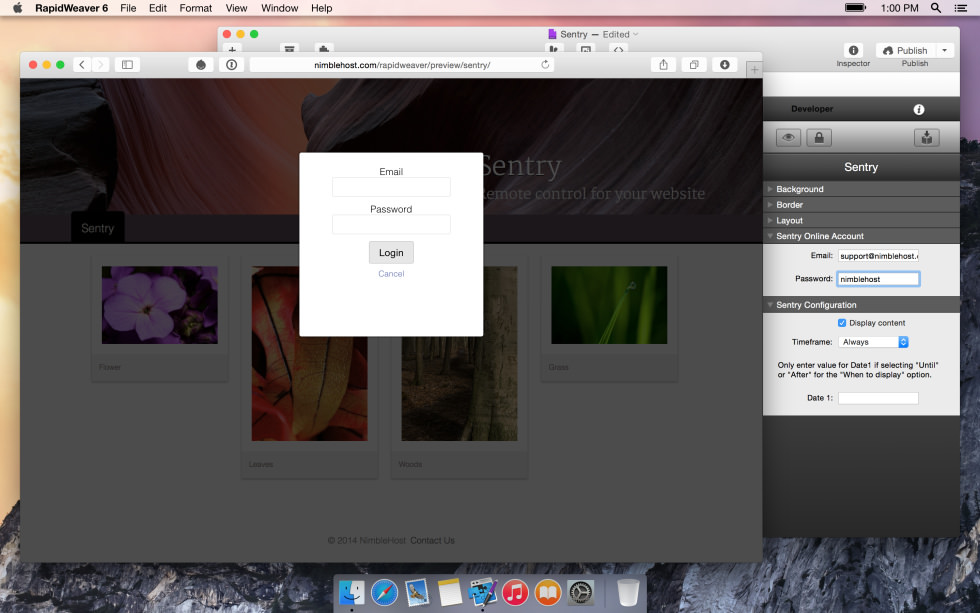Open Spotlight search in menu bar
This screenshot has width=980, height=613.
[936, 8]
